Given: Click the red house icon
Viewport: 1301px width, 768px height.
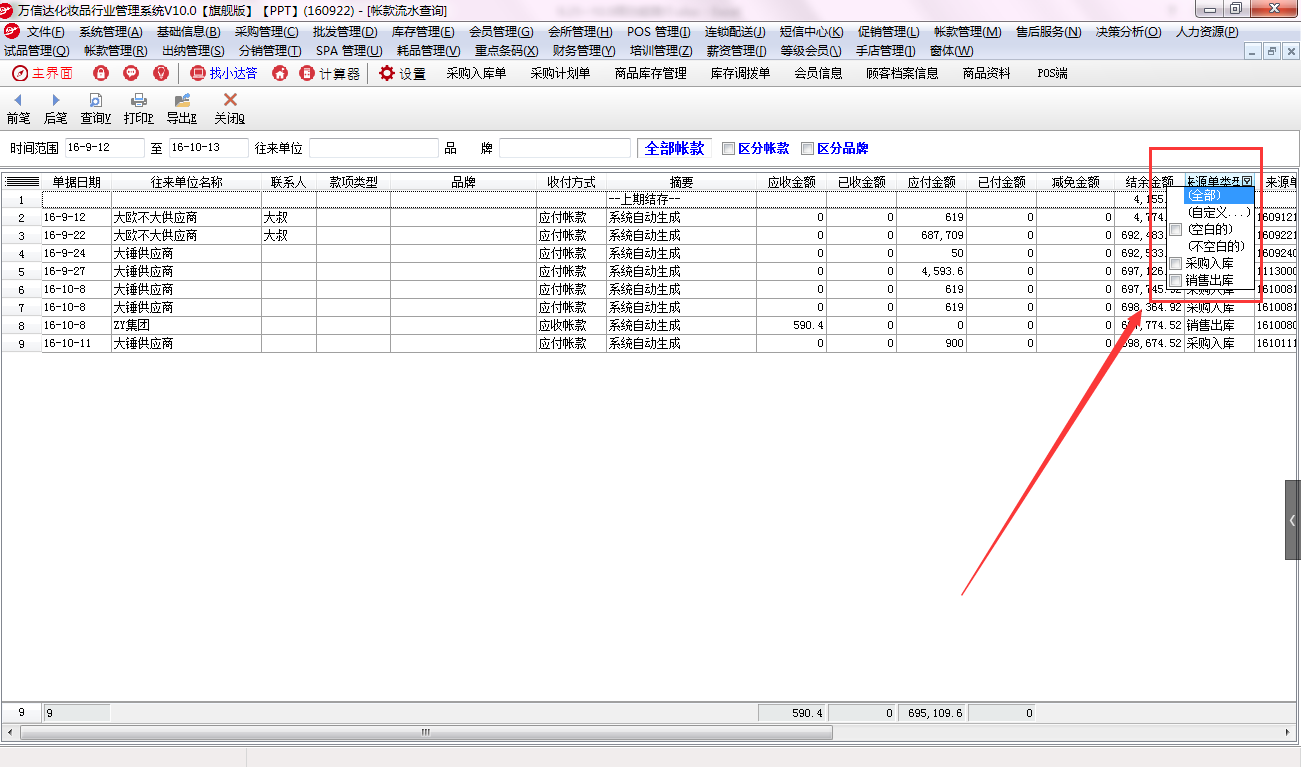Looking at the screenshot, I should (280, 73).
